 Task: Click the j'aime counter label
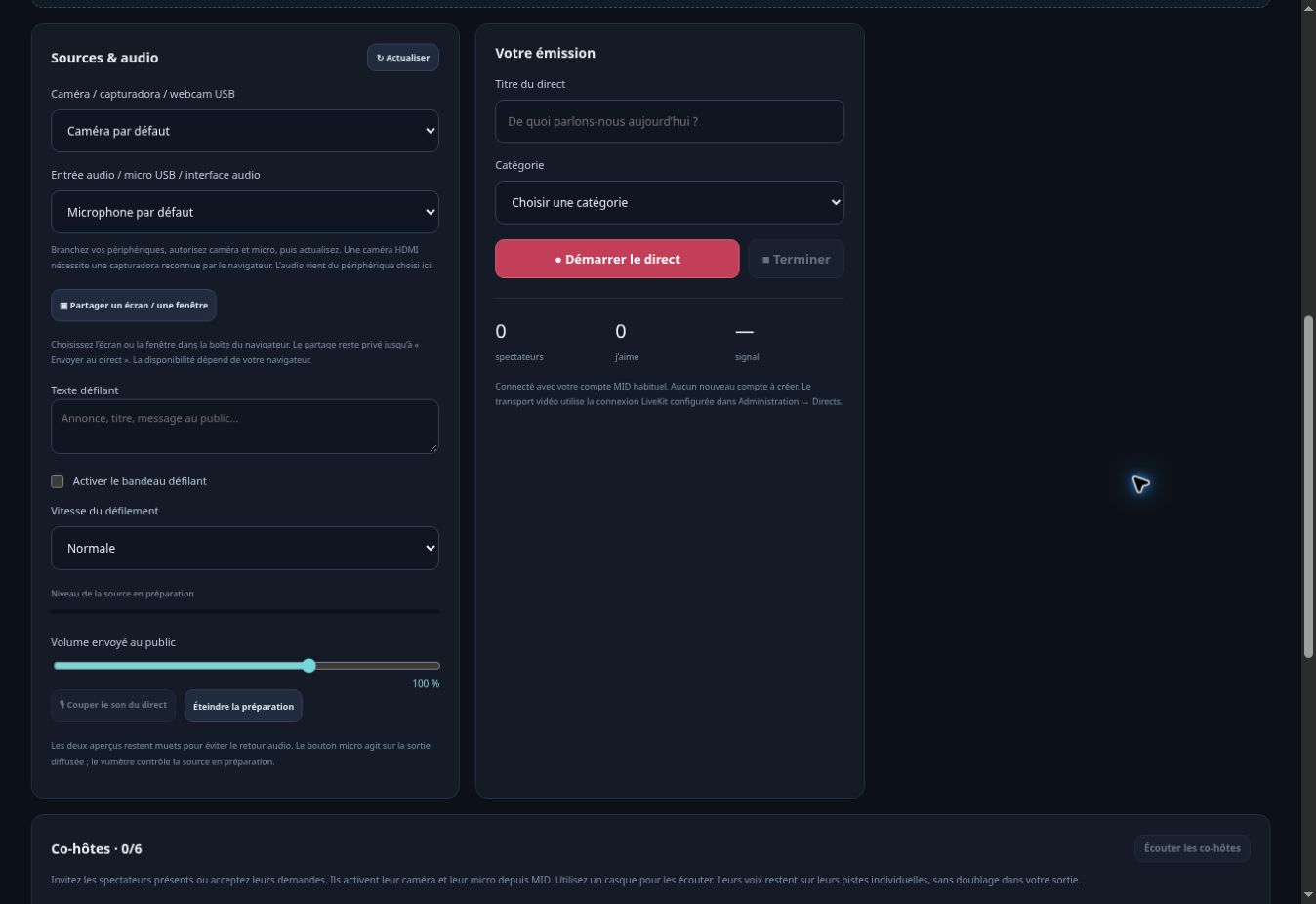point(627,357)
